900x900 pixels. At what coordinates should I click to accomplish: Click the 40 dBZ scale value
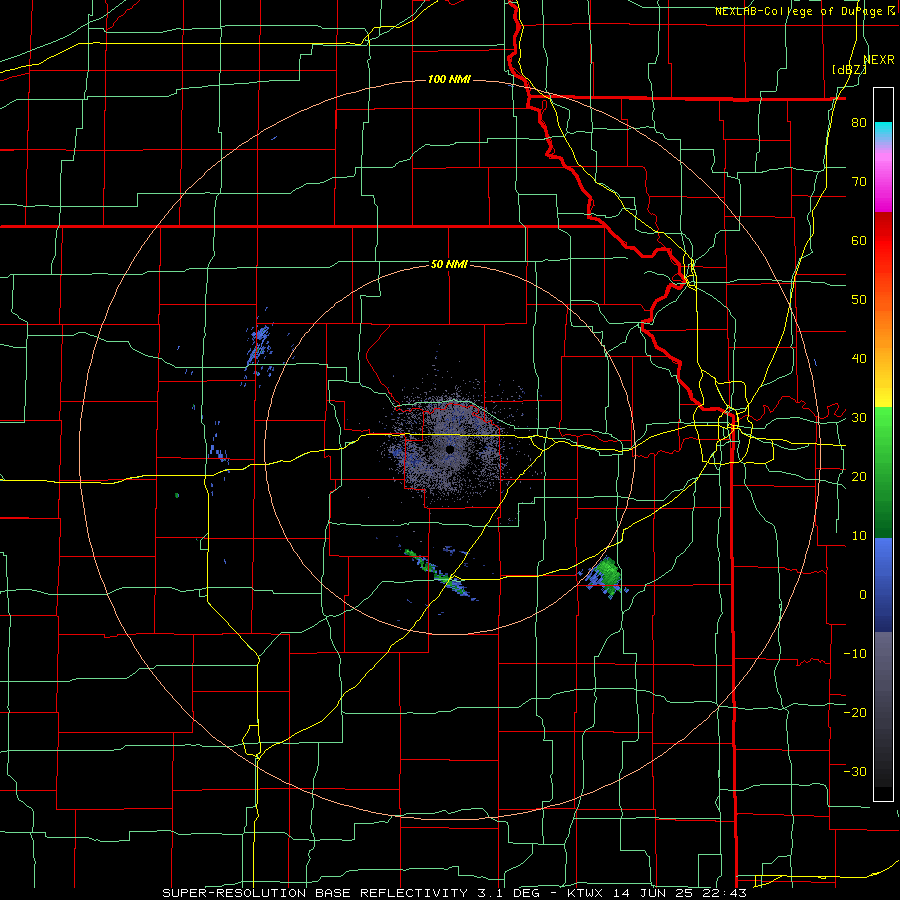pyautogui.click(x=859, y=359)
